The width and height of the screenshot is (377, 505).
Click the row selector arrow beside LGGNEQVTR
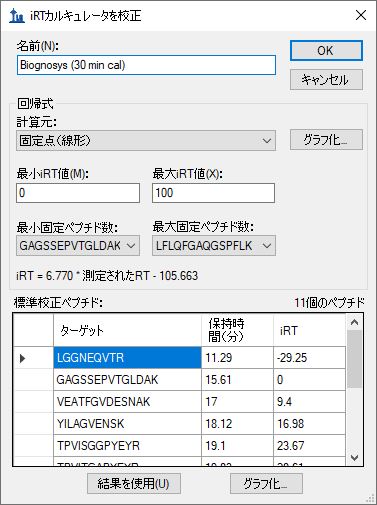coord(22,358)
